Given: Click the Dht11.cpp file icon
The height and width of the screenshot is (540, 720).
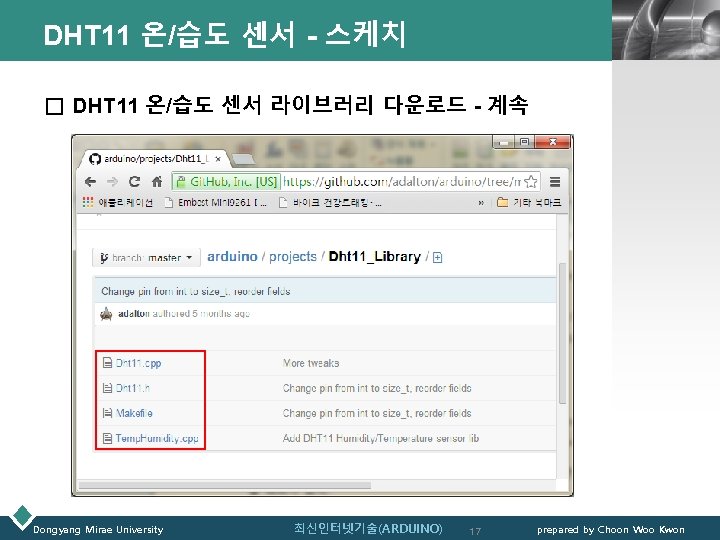Looking at the screenshot, I should point(107,363).
